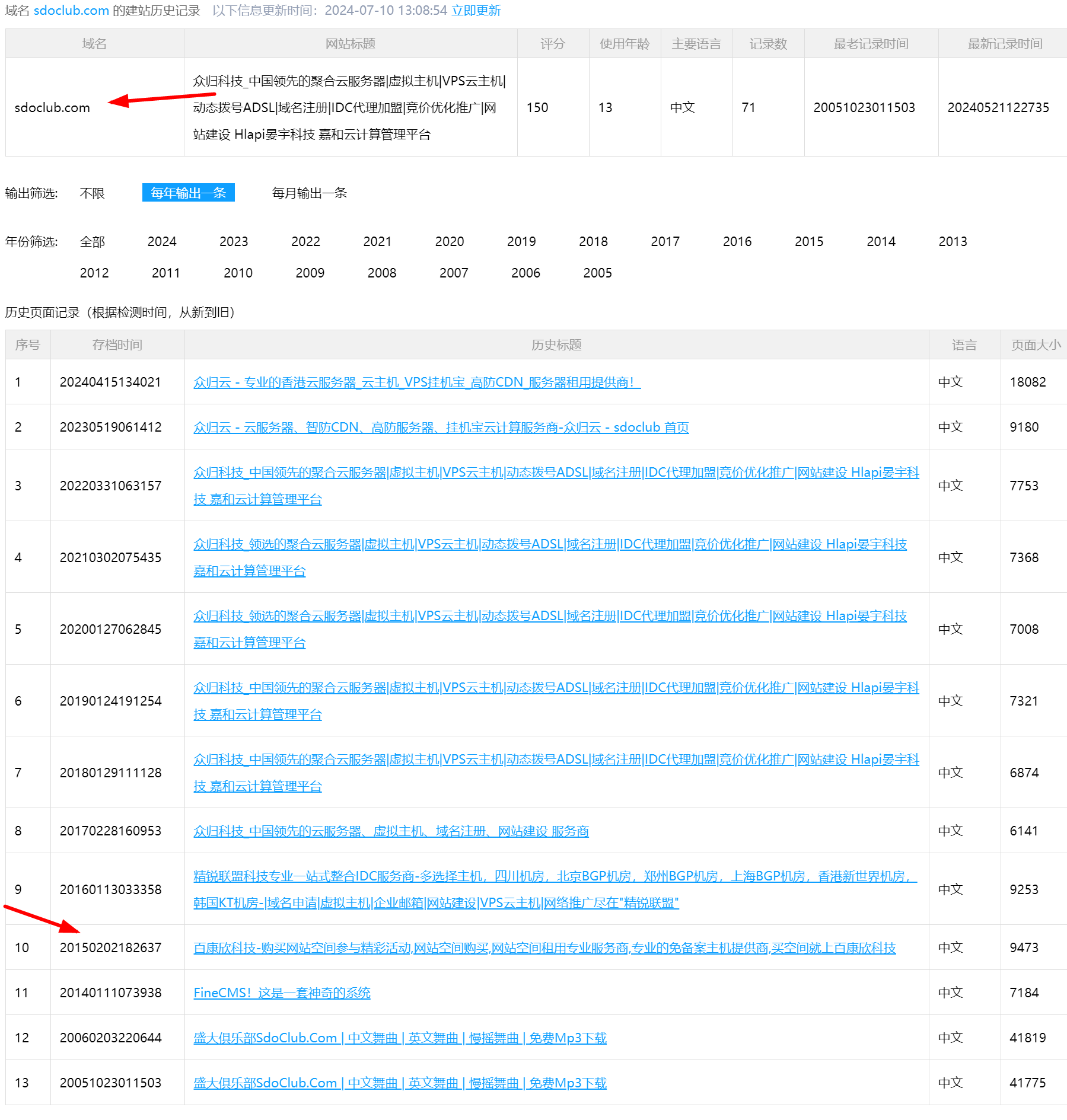Filter records by year 2019
This screenshot has height=1120, width=1067.
(521, 242)
